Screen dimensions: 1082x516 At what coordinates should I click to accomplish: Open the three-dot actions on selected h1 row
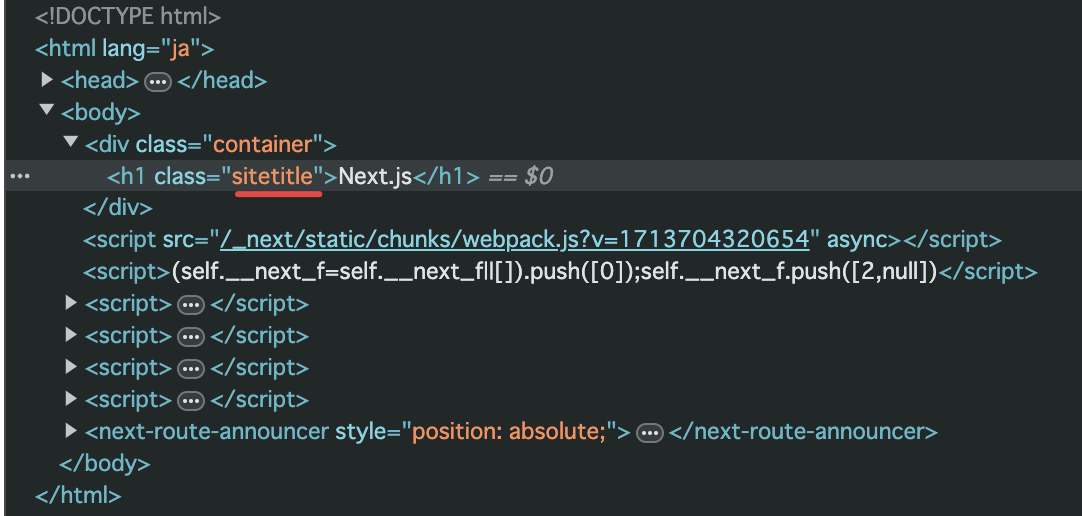tap(20, 176)
